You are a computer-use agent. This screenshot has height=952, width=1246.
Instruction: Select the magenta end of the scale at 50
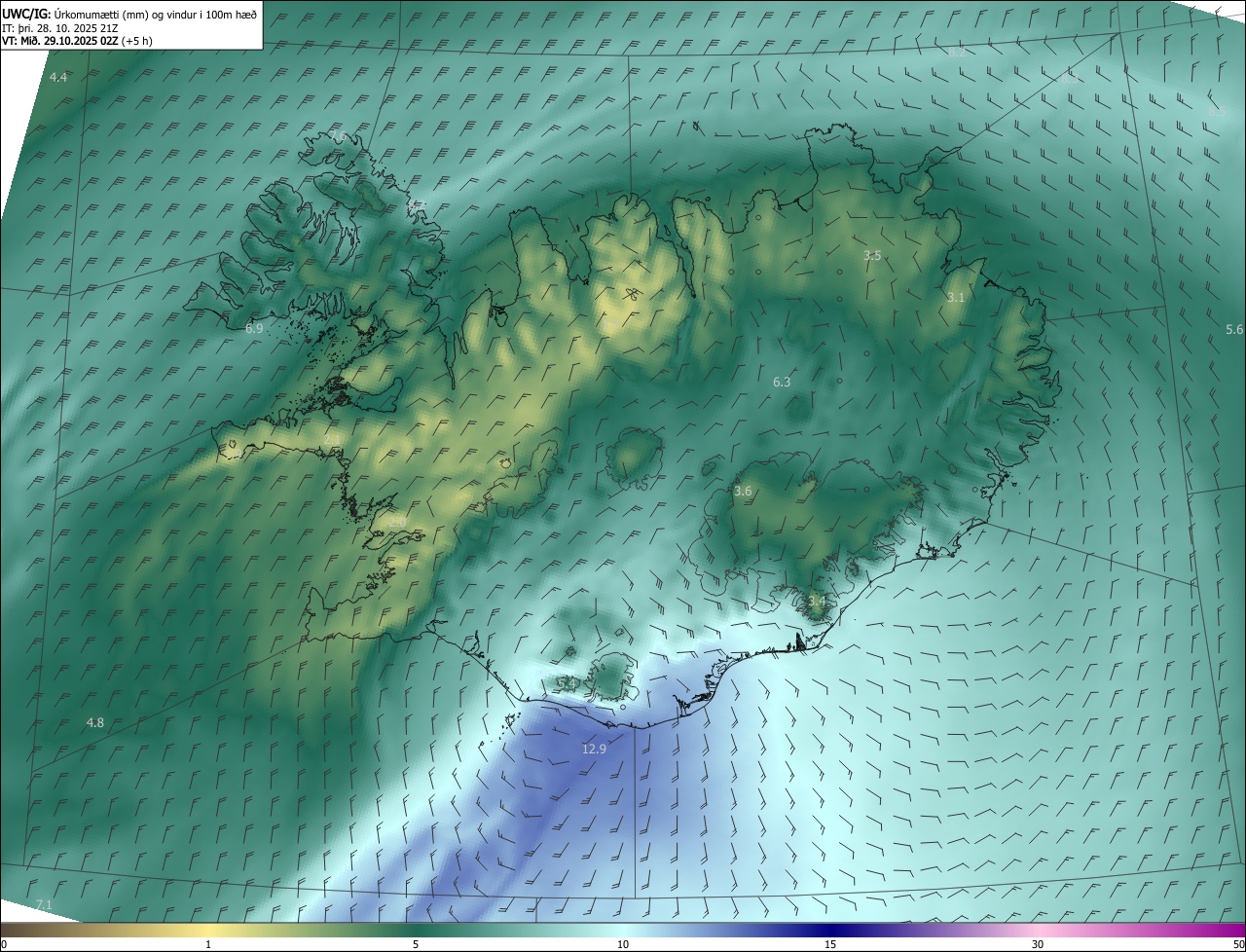[1238, 930]
